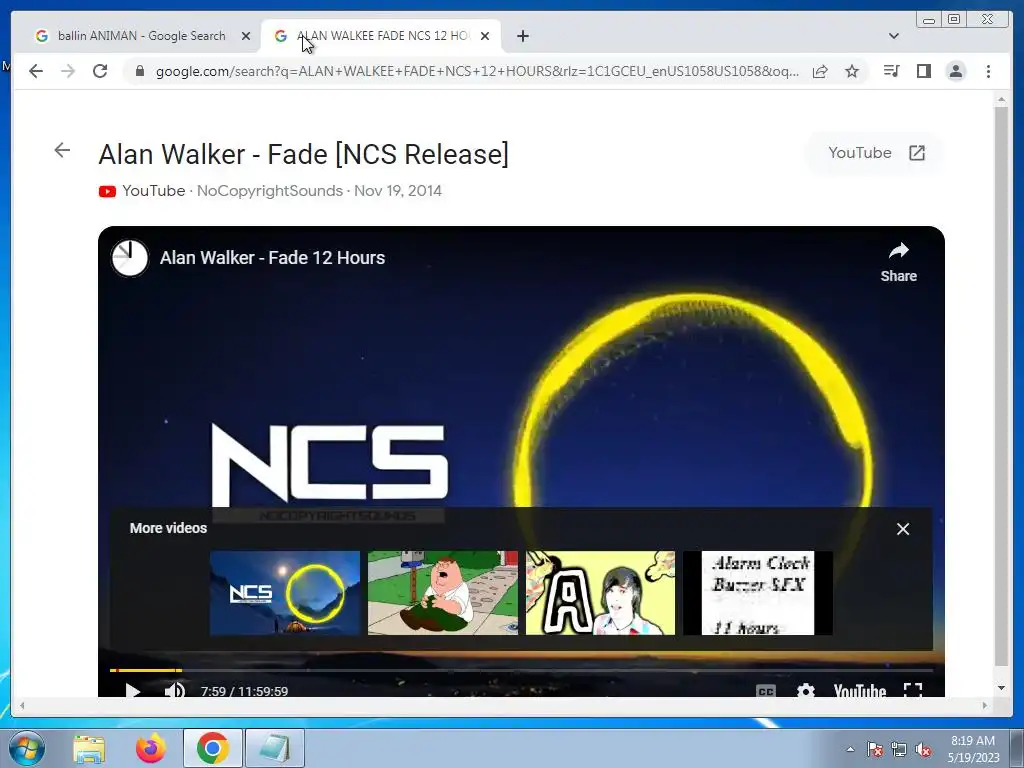1024x768 pixels.
Task: Show hidden tray icons
Action: click(x=850, y=749)
